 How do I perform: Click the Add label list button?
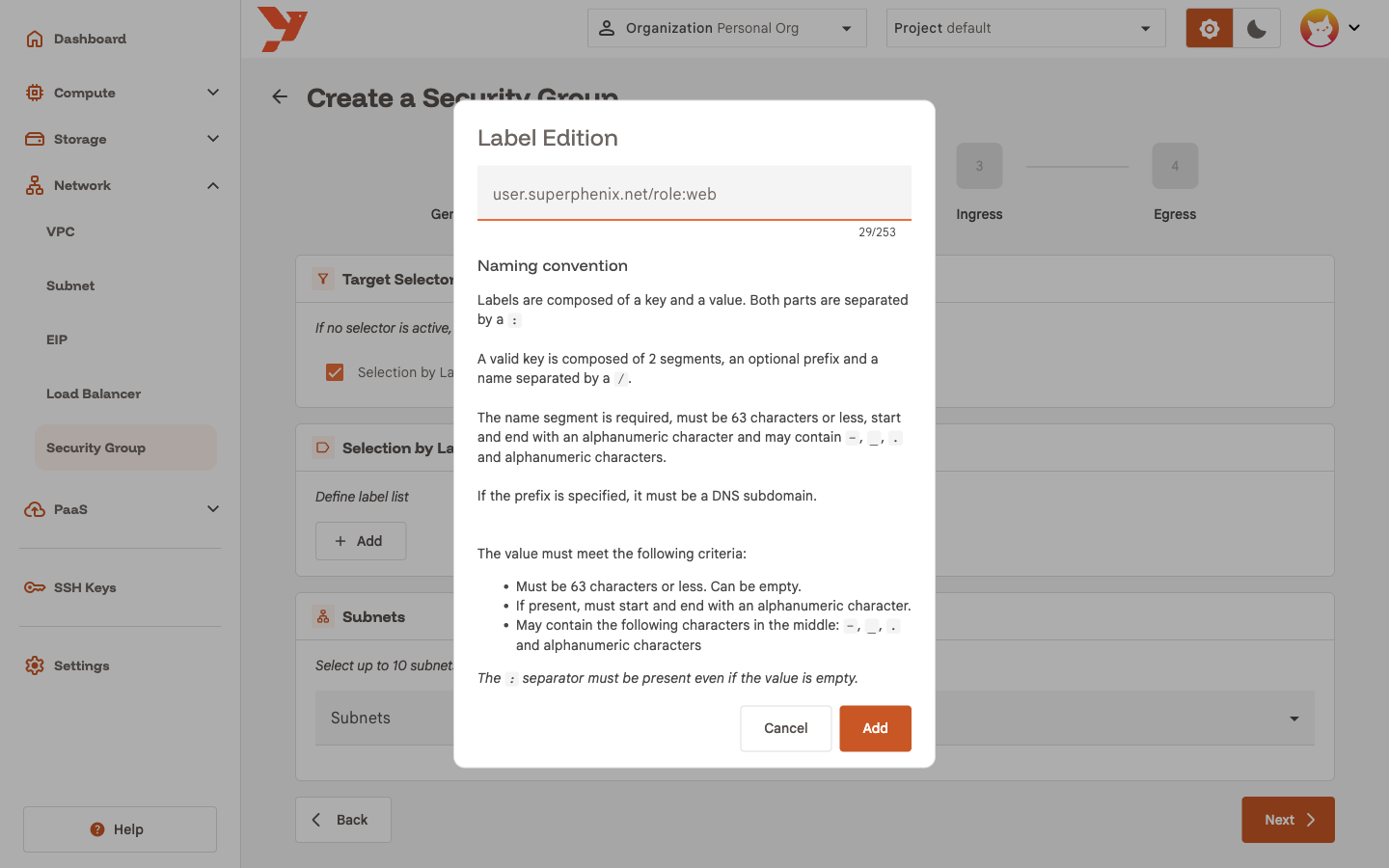(361, 541)
